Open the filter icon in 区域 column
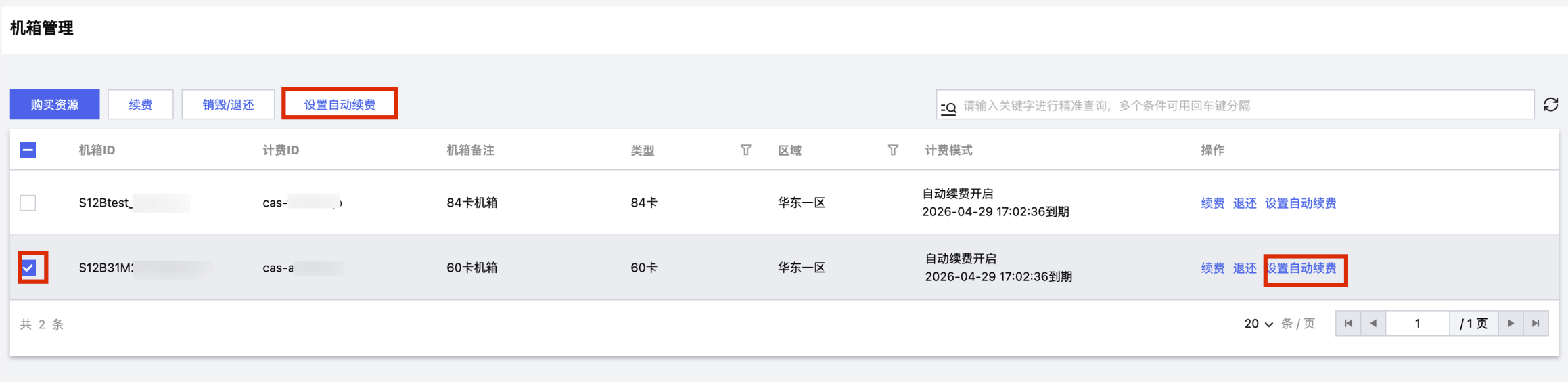This screenshot has width=1568, height=382. click(893, 150)
